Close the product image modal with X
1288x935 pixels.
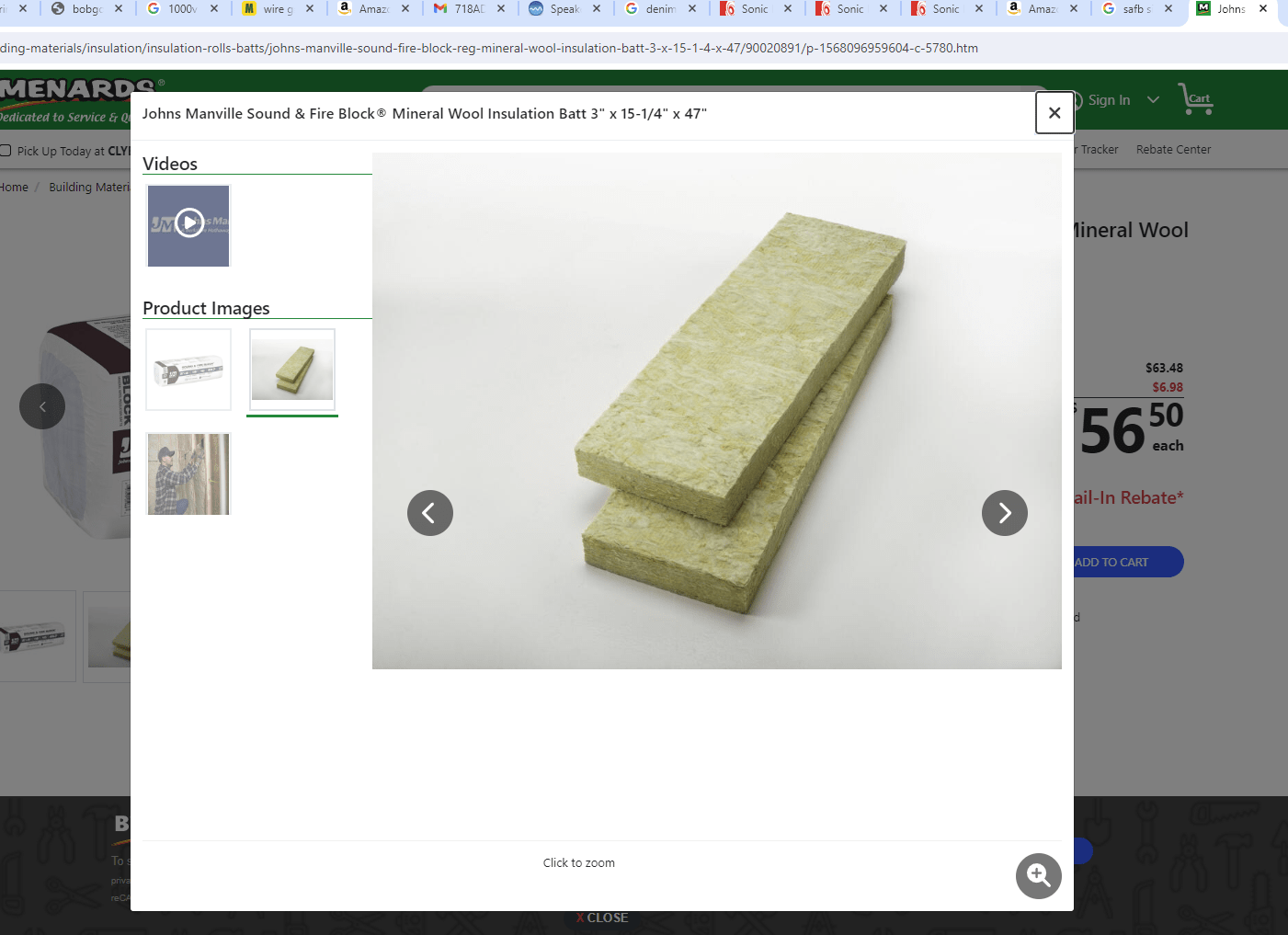pyautogui.click(x=1054, y=112)
